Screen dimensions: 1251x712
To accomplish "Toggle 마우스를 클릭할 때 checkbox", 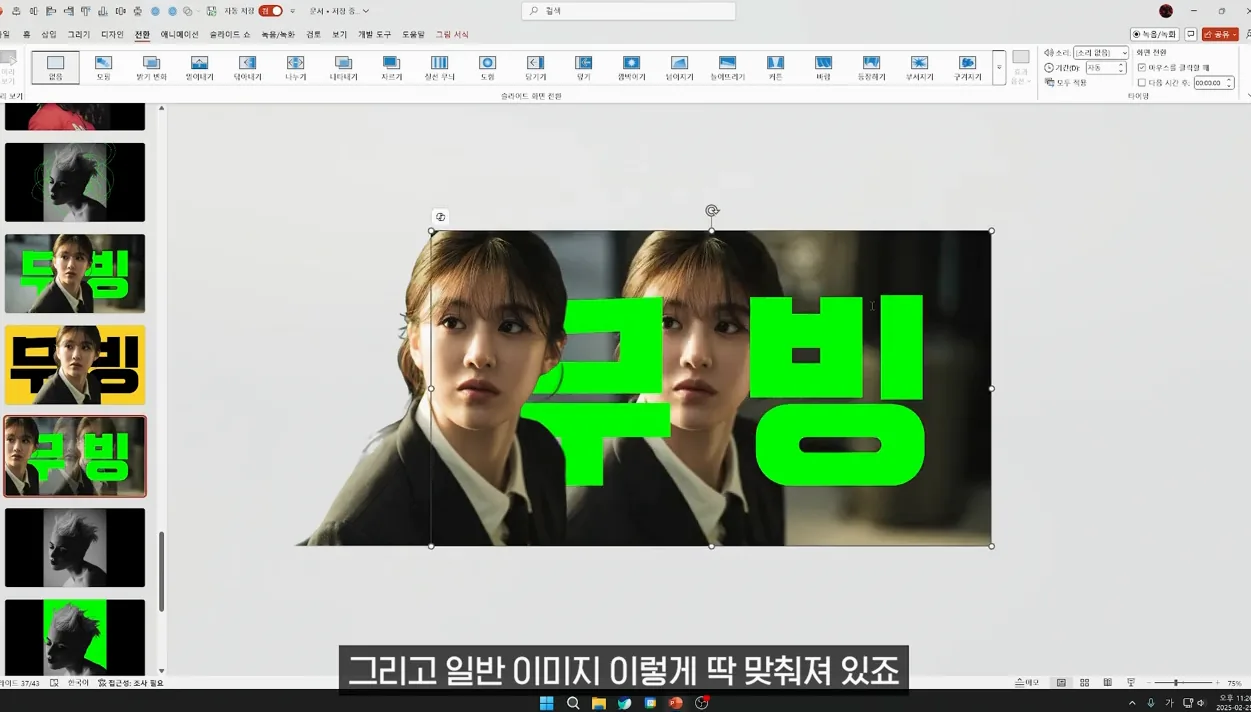I will click(x=1142, y=68).
